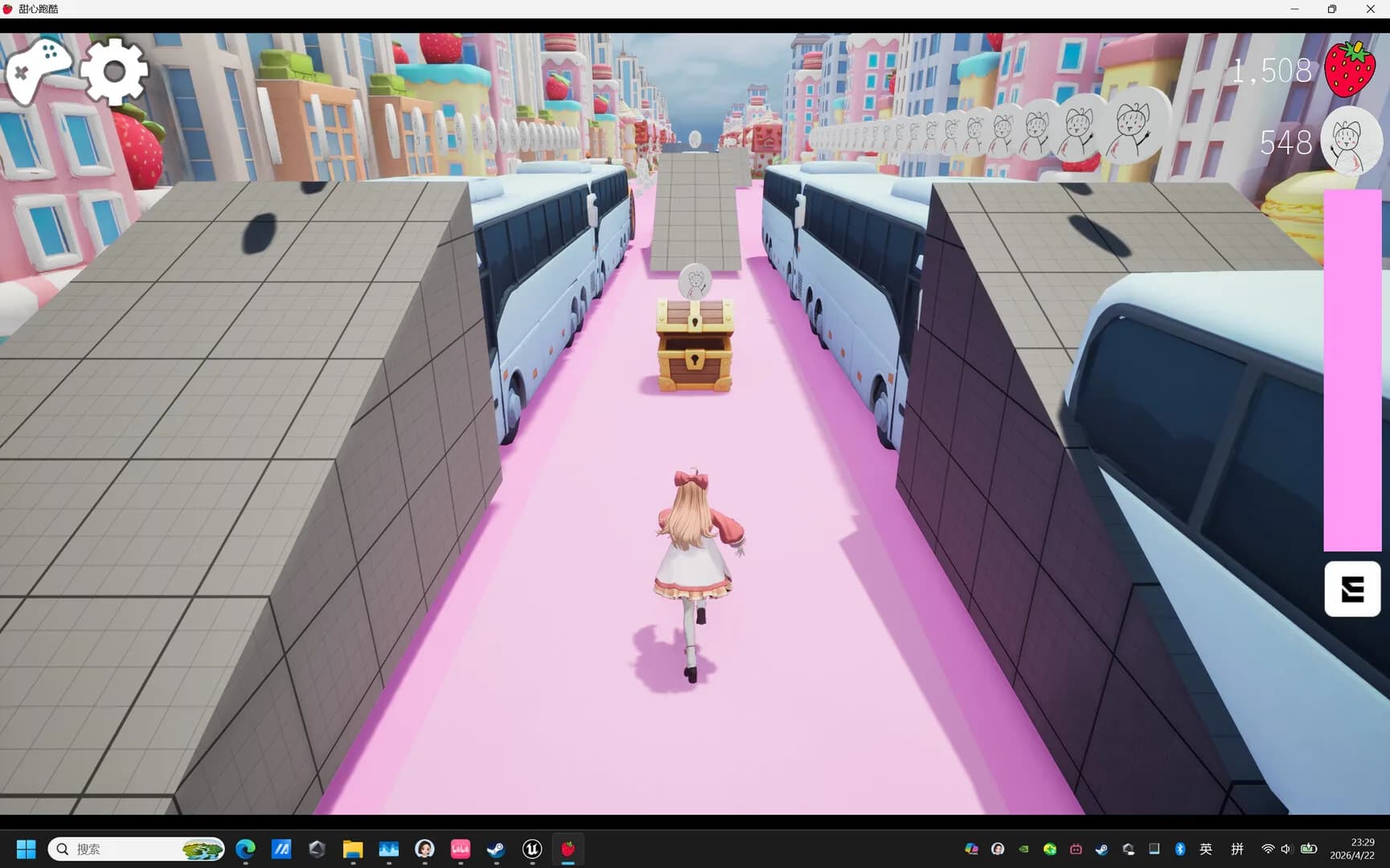This screenshot has width=1390, height=868.
Task: Click the treasure chest on the road
Action: click(695, 345)
